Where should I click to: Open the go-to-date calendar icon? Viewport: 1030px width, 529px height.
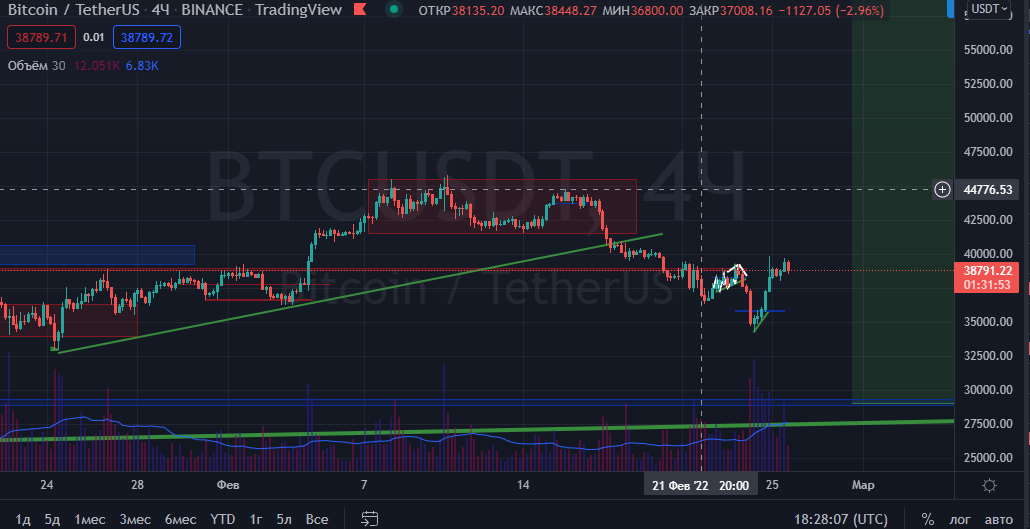370,519
